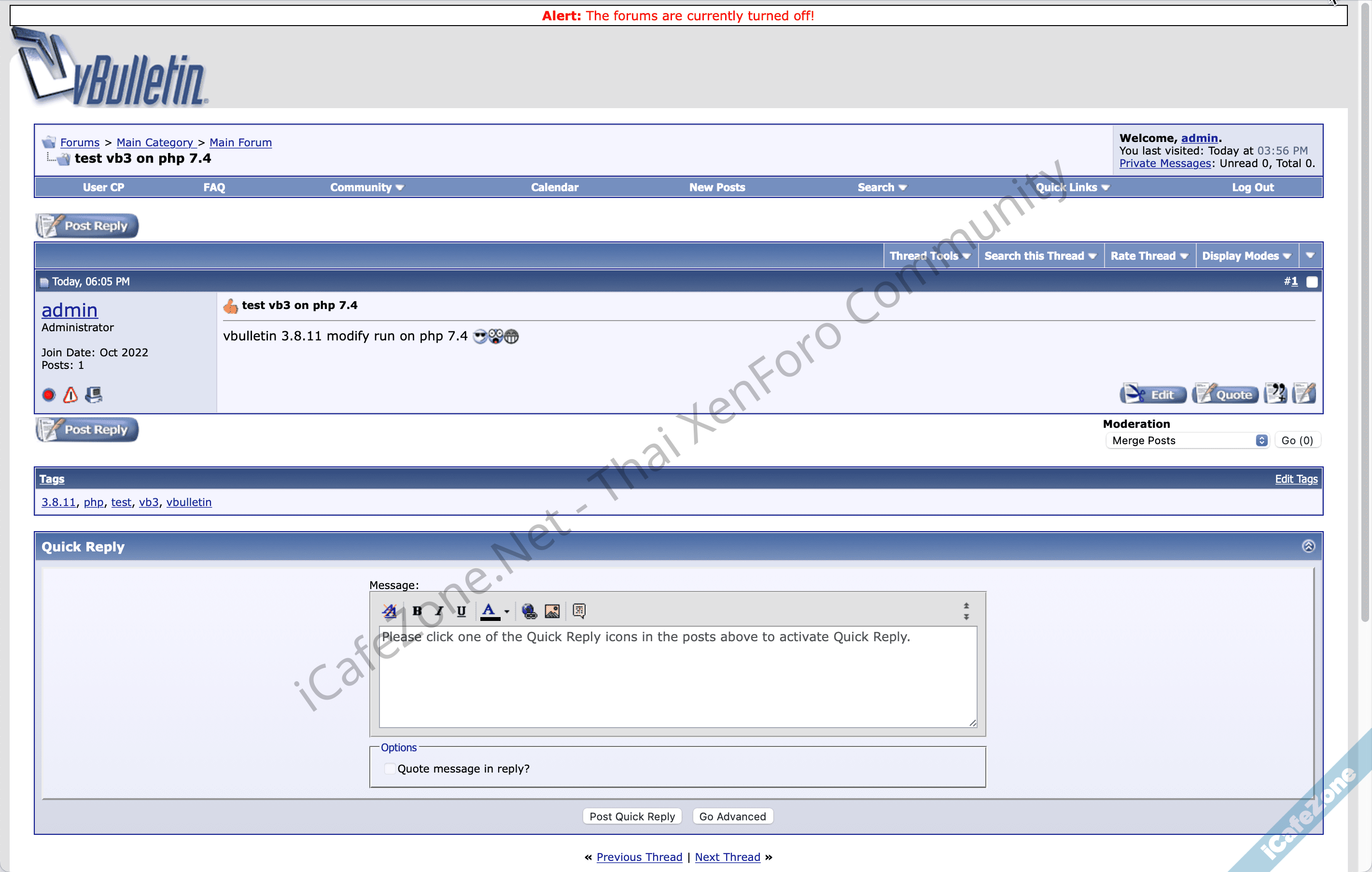
Task: Click the Multi-Quote icon on post
Action: point(1275,394)
